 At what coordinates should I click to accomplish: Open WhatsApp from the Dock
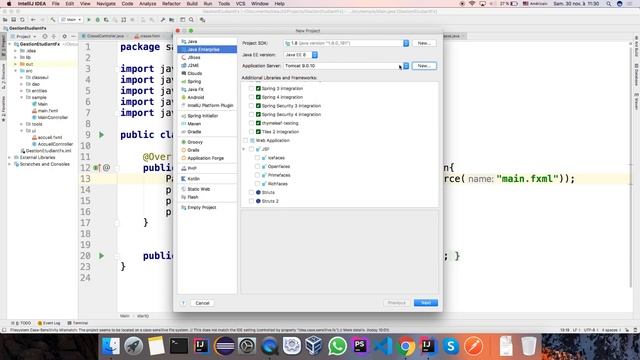[337, 346]
